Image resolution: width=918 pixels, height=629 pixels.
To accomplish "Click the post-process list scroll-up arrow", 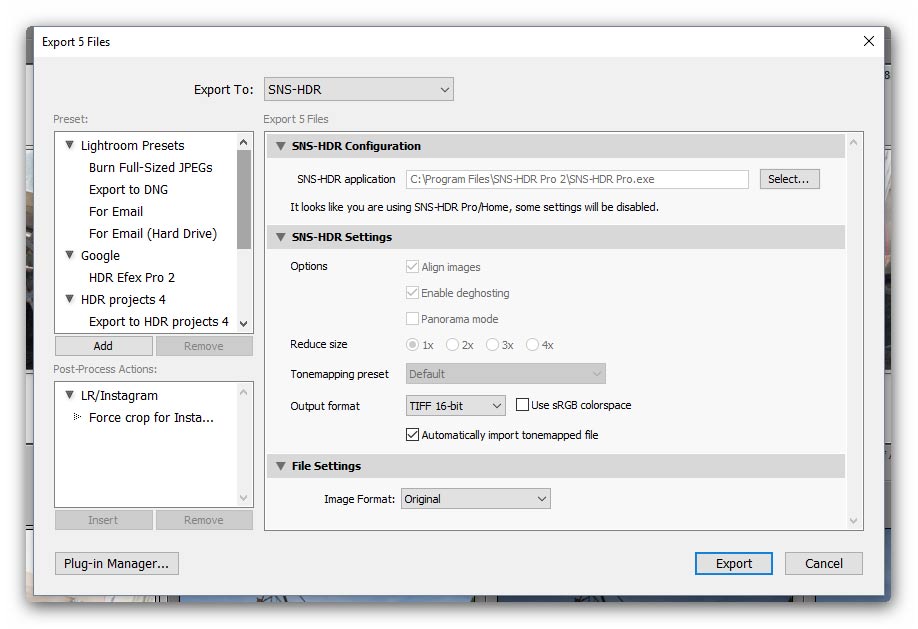I will pos(244,392).
